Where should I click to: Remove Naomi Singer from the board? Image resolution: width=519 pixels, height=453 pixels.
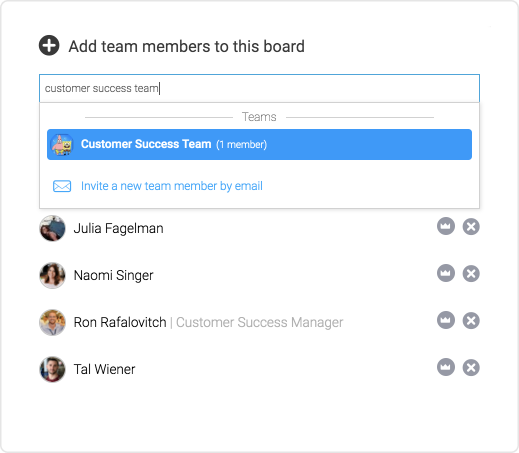pos(471,274)
